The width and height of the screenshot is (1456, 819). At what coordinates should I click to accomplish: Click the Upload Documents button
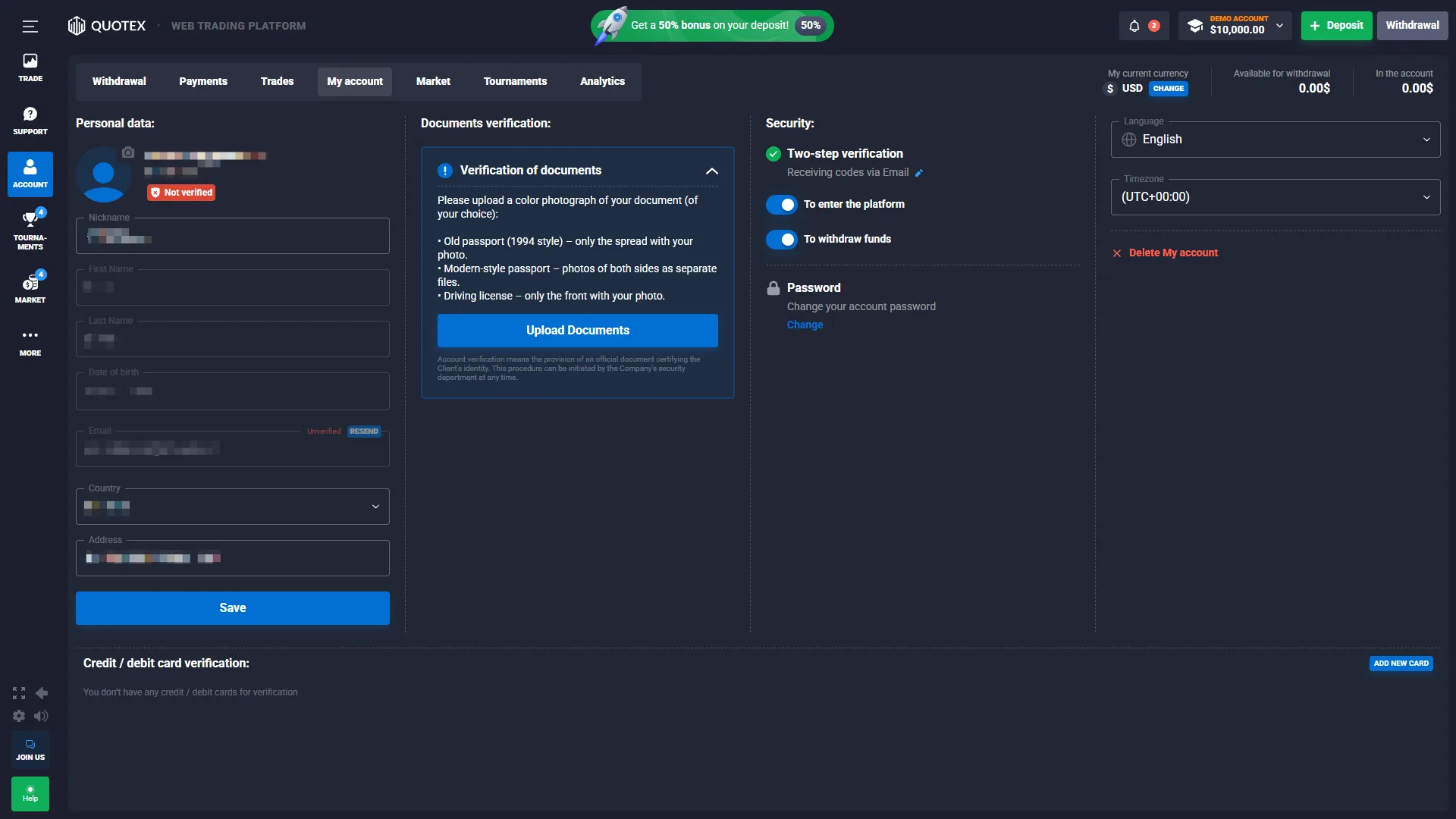(578, 331)
